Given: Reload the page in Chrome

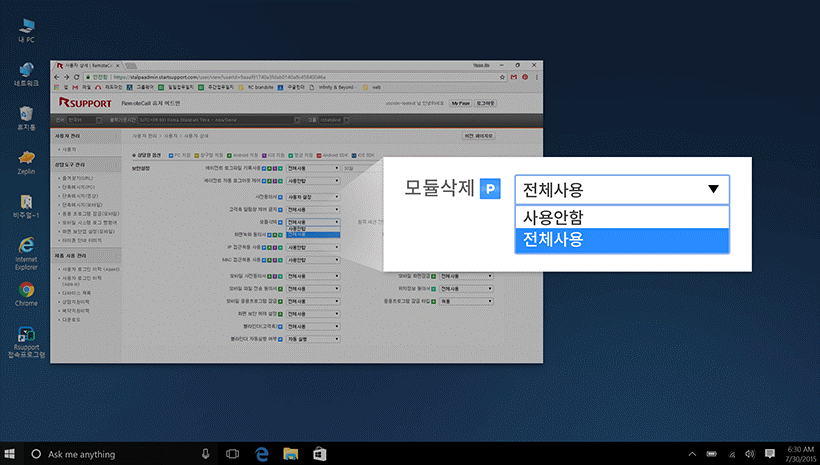Looking at the screenshot, I should 76,77.
